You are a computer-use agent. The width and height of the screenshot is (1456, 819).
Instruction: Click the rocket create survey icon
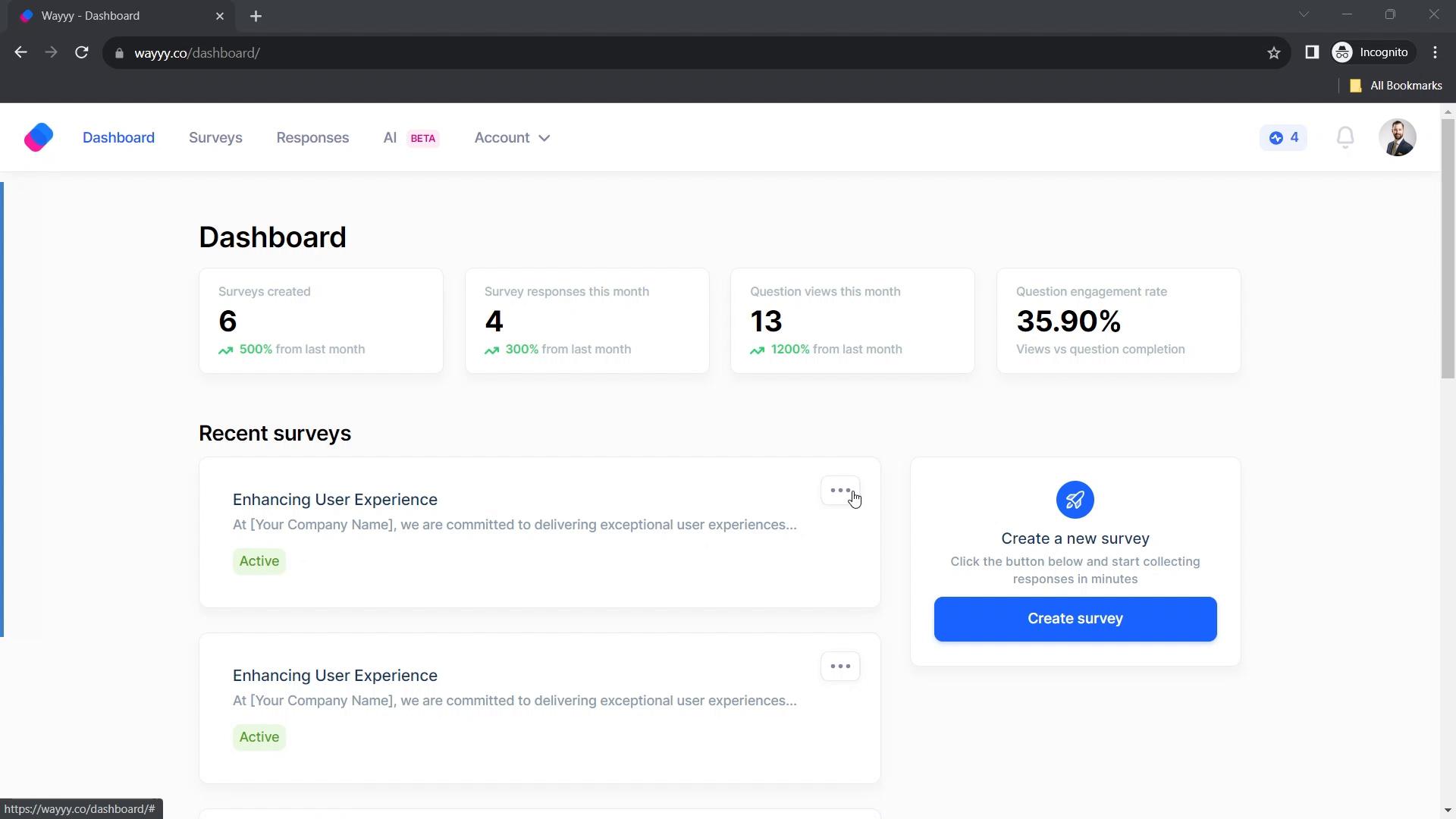tap(1075, 499)
